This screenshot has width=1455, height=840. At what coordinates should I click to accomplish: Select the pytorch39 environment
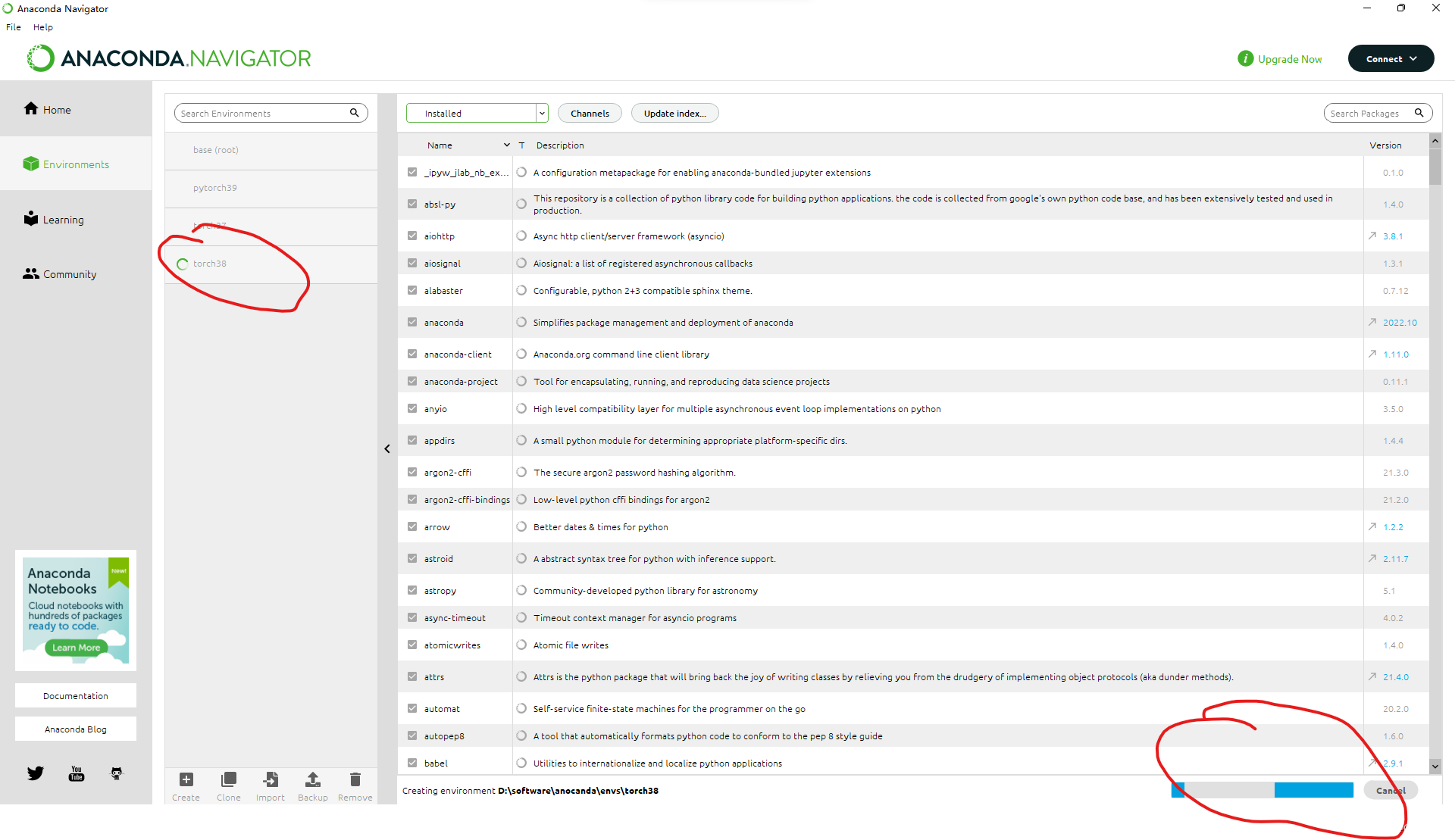coord(271,188)
